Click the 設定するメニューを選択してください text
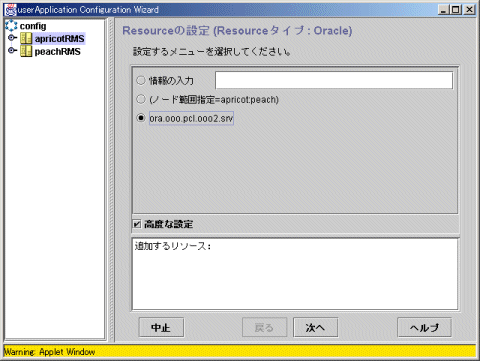This screenshot has height=361, width=480. (212, 52)
